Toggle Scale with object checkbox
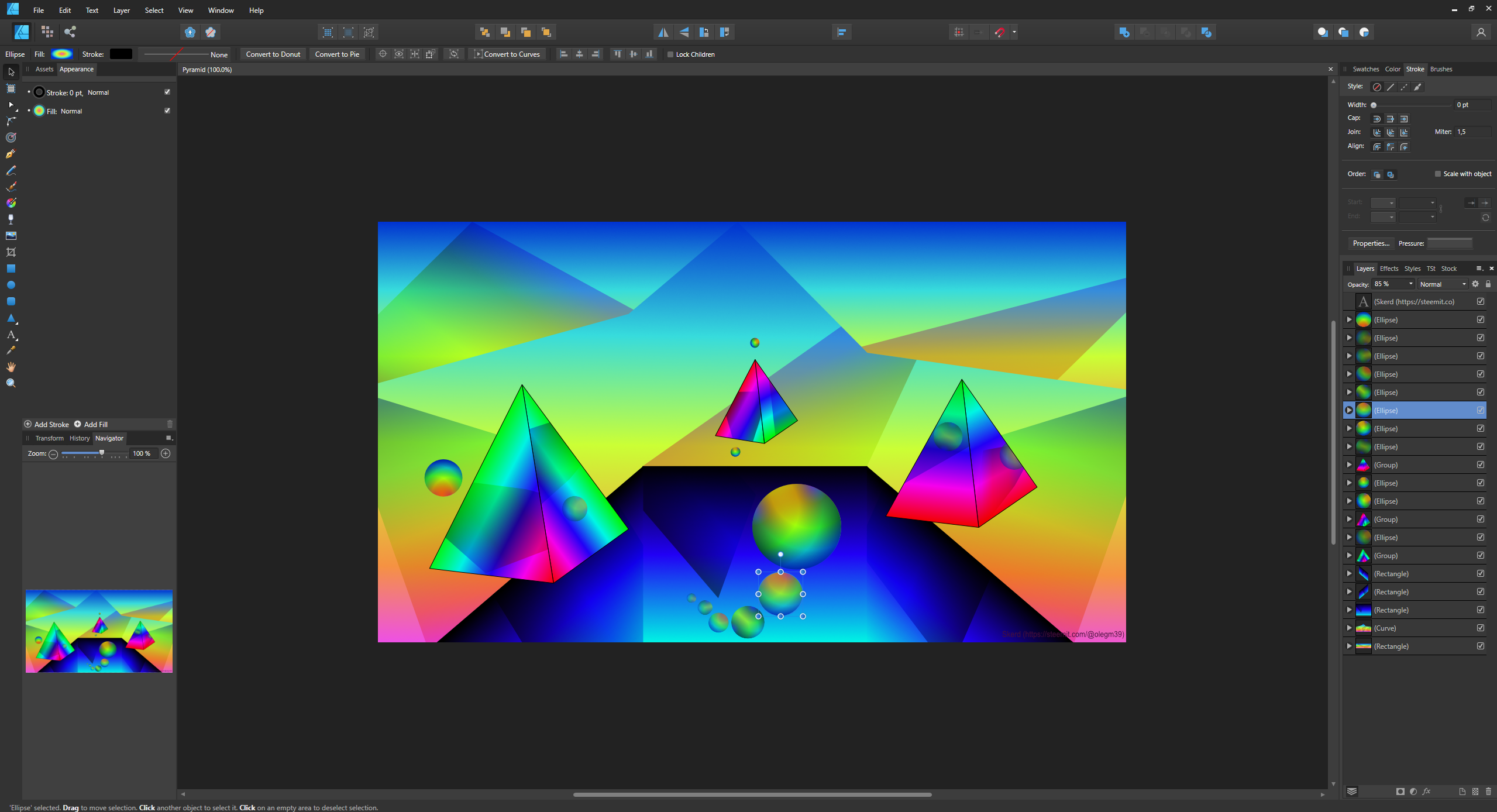Image resolution: width=1497 pixels, height=812 pixels. click(x=1437, y=174)
